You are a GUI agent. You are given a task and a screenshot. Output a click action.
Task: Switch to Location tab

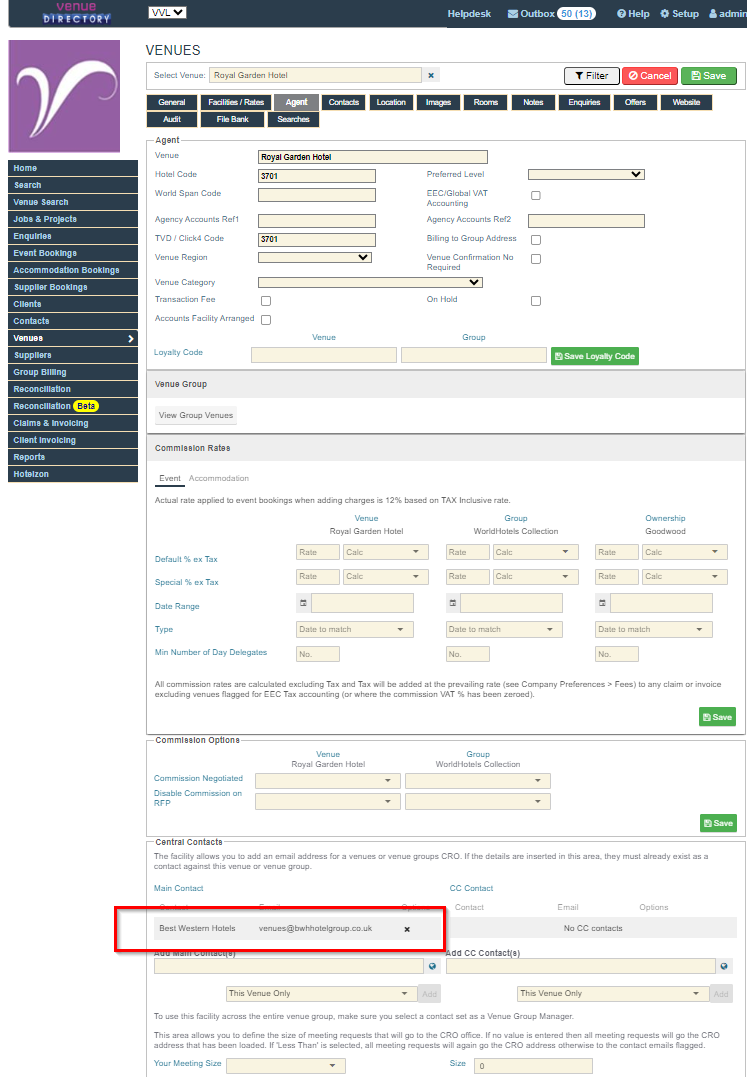tap(391, 102)
